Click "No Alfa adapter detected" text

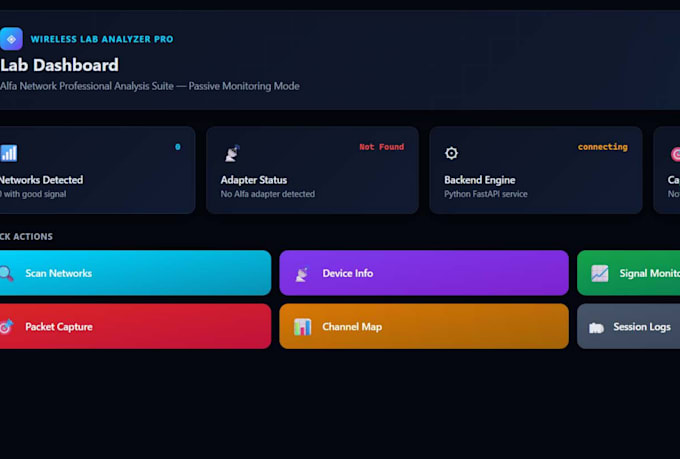[268, 194]
